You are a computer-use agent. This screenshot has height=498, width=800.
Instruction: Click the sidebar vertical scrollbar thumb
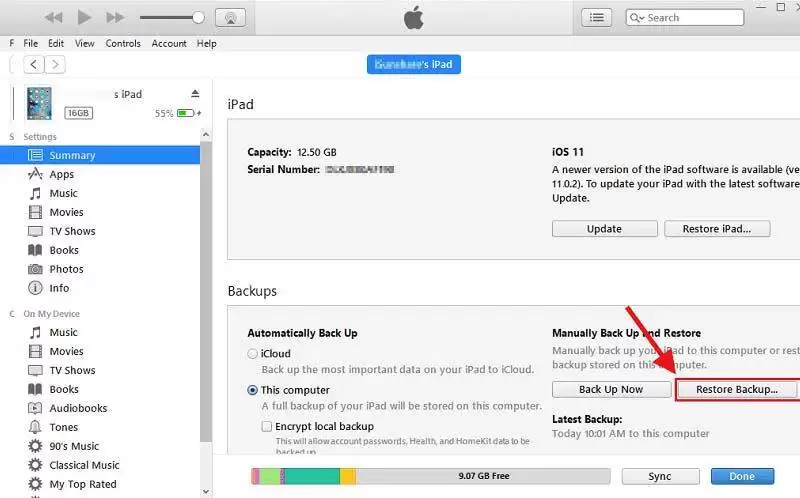(206, 292)
